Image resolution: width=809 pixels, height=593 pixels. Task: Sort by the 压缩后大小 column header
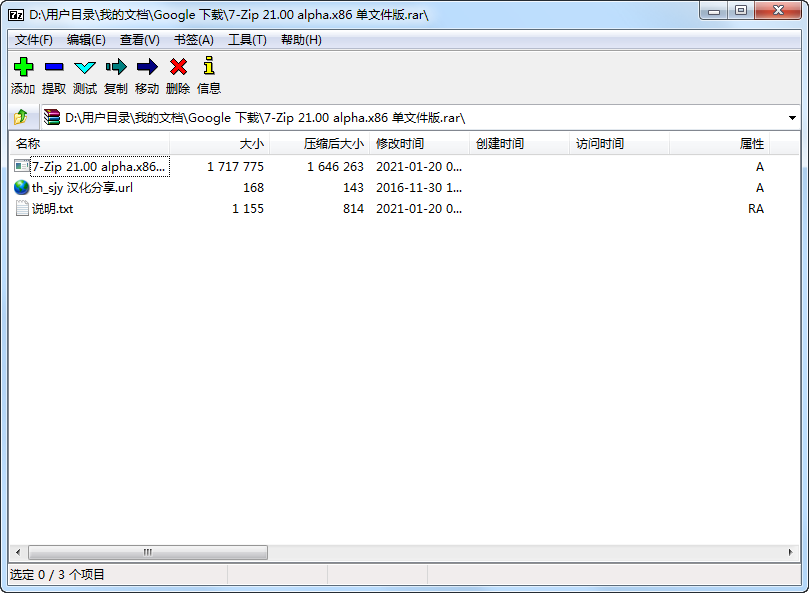[319, 143]
